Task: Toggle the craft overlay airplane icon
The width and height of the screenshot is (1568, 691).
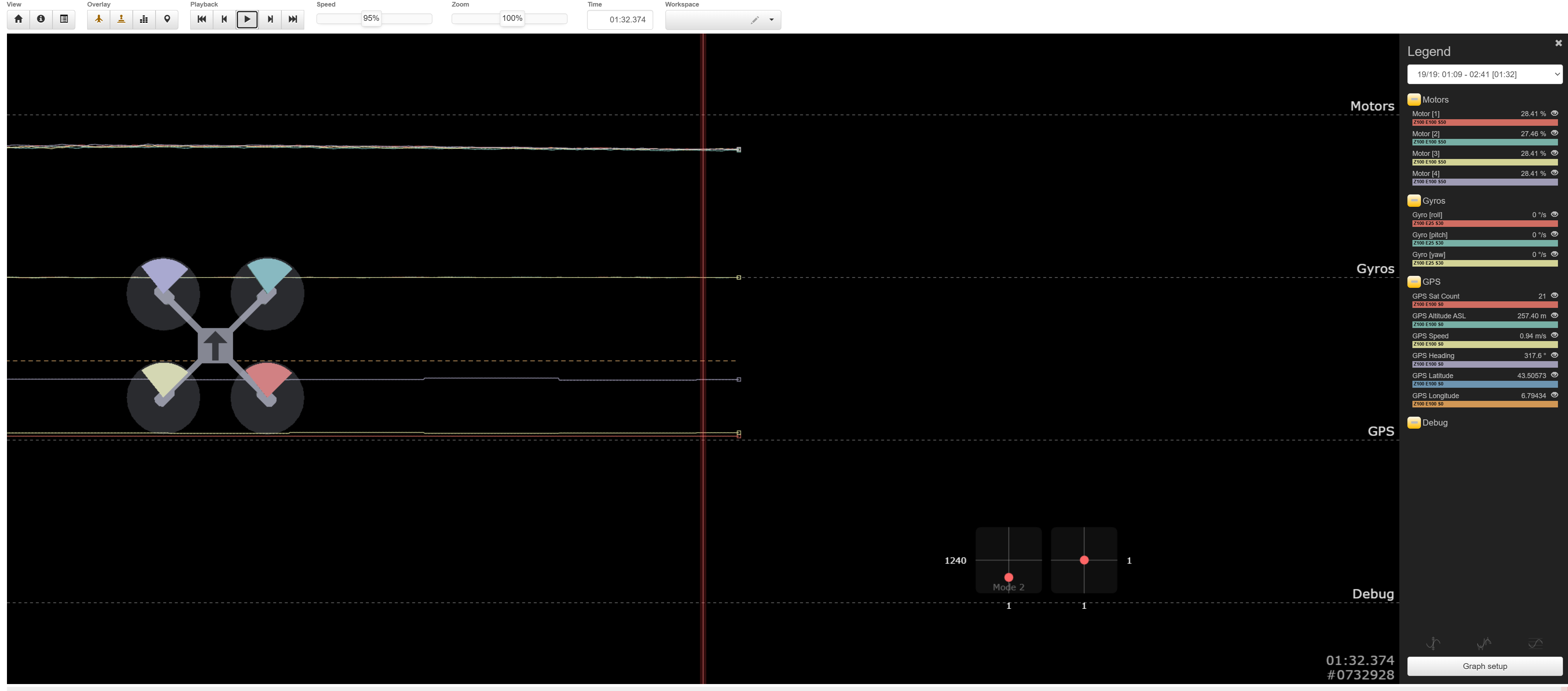Action: click(98, 19)
